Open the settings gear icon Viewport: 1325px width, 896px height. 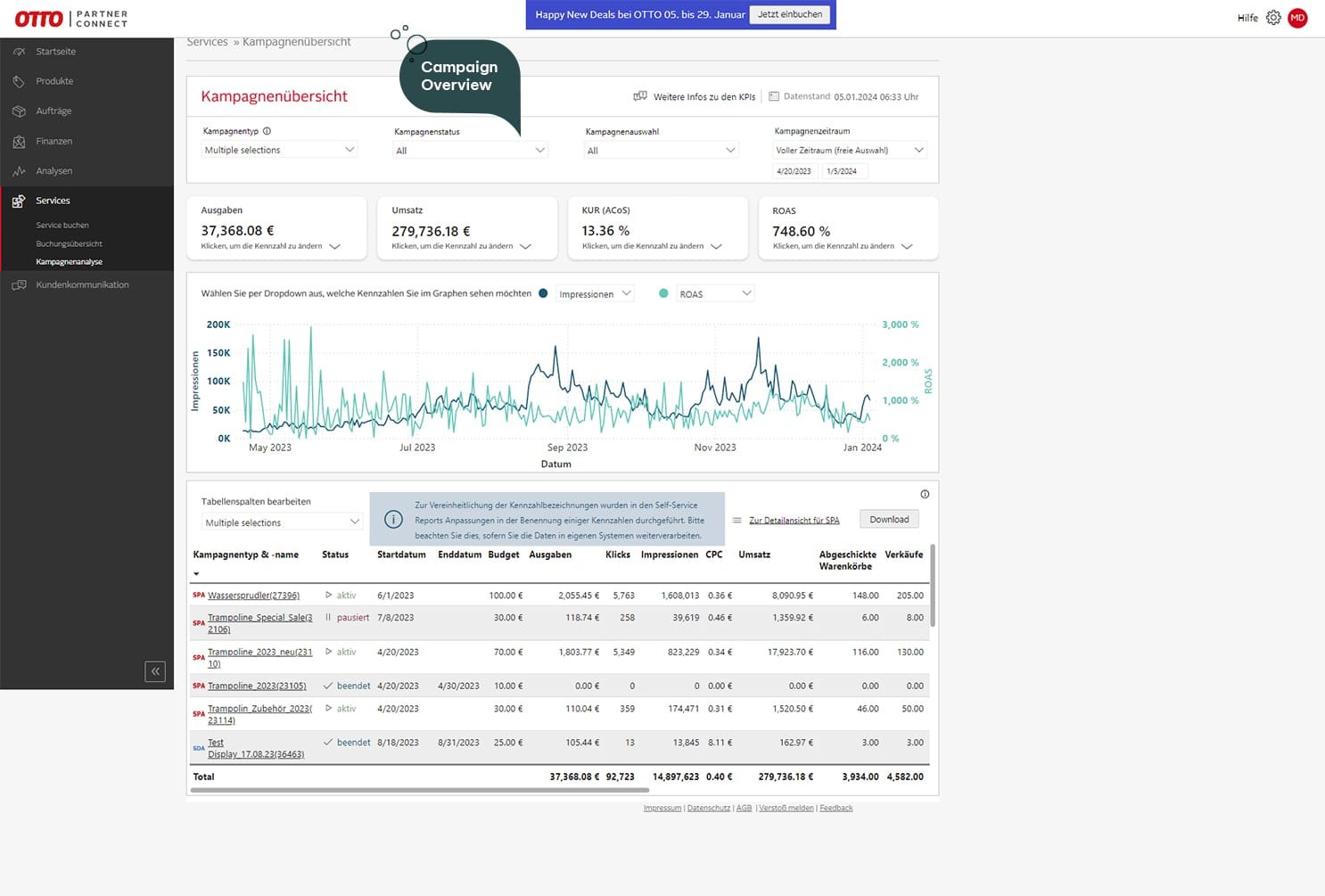pos(1273,18)
